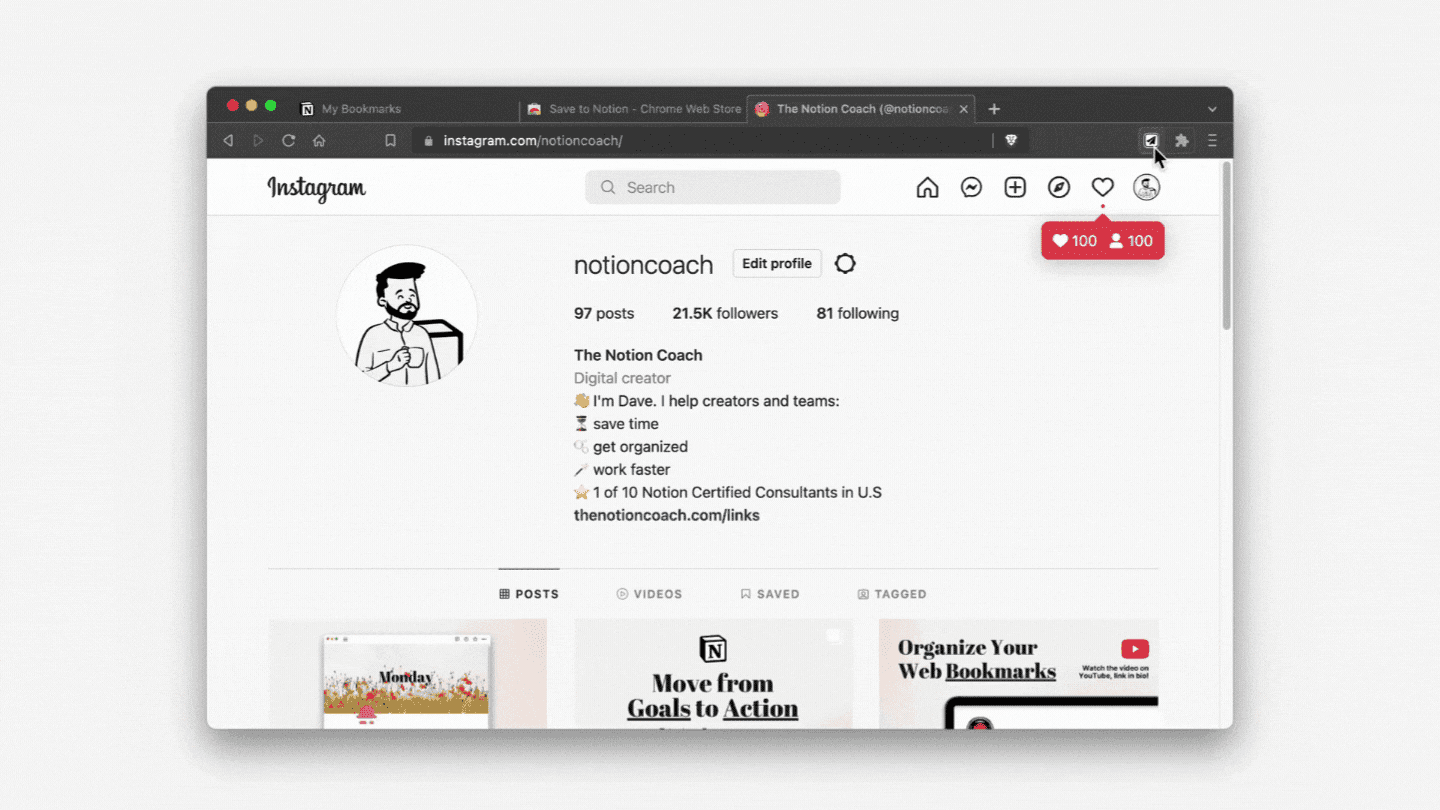Click the Brave shields icon in address bar
Viewport: 1440px width, 810px height.
click(x=1011, y=141)
